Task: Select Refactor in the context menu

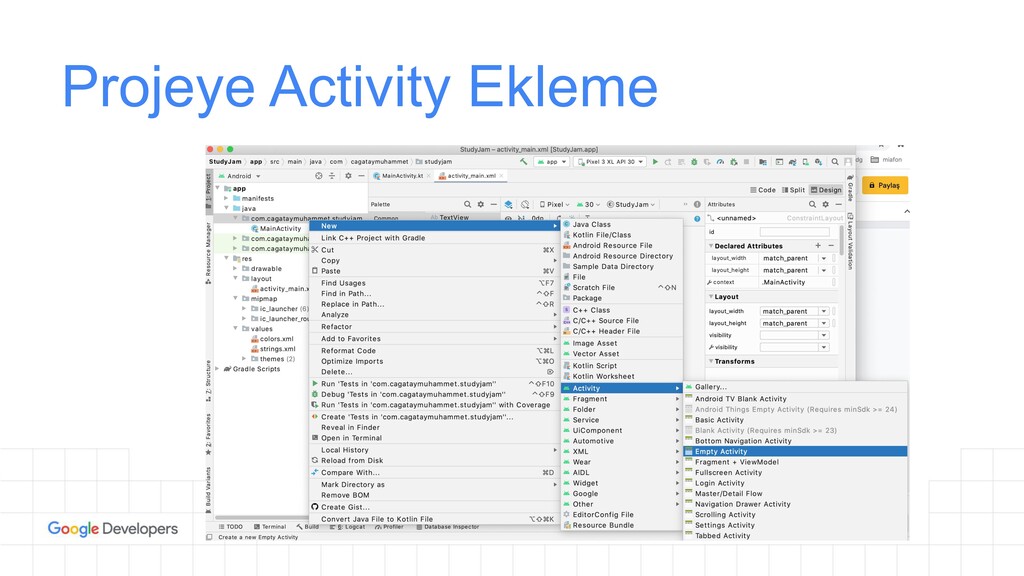Action: coord(435,327)
